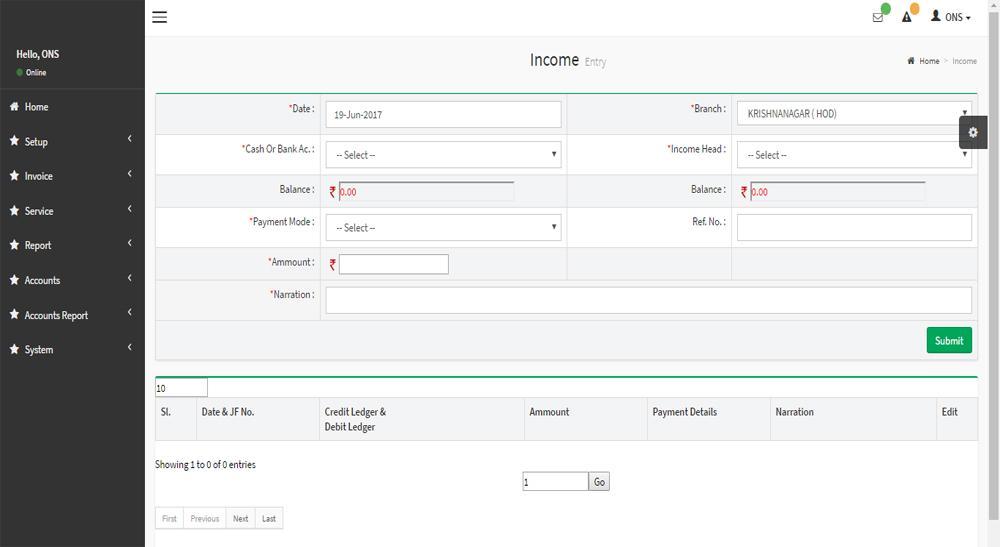This screenshot has width=1000, height=547.
Task: Open the System sidebar menu
Action: tap(72, 350)
